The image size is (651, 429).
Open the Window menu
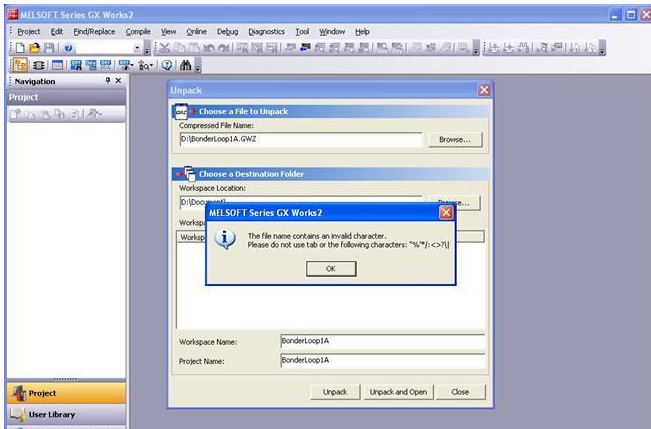332,32
